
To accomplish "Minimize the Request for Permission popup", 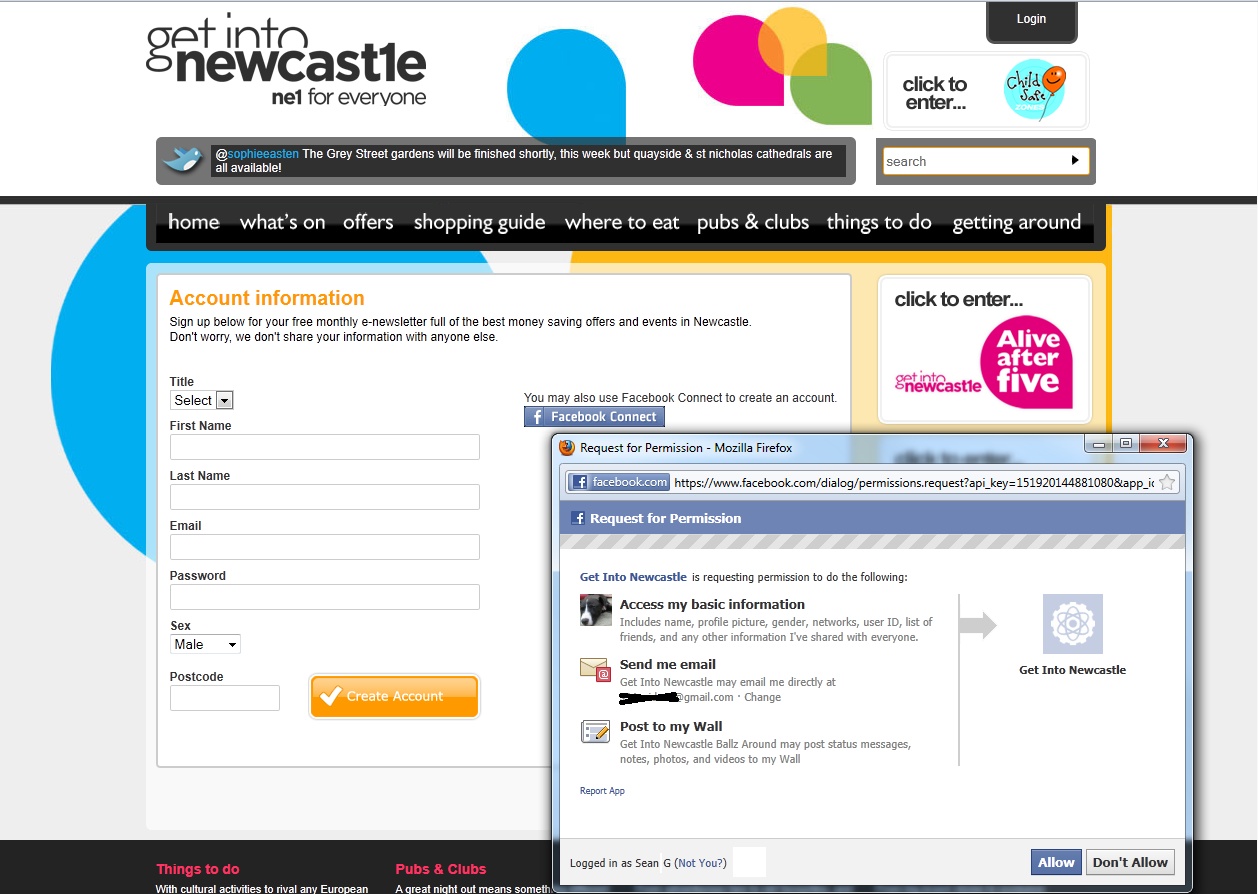I will point(1100,444).
